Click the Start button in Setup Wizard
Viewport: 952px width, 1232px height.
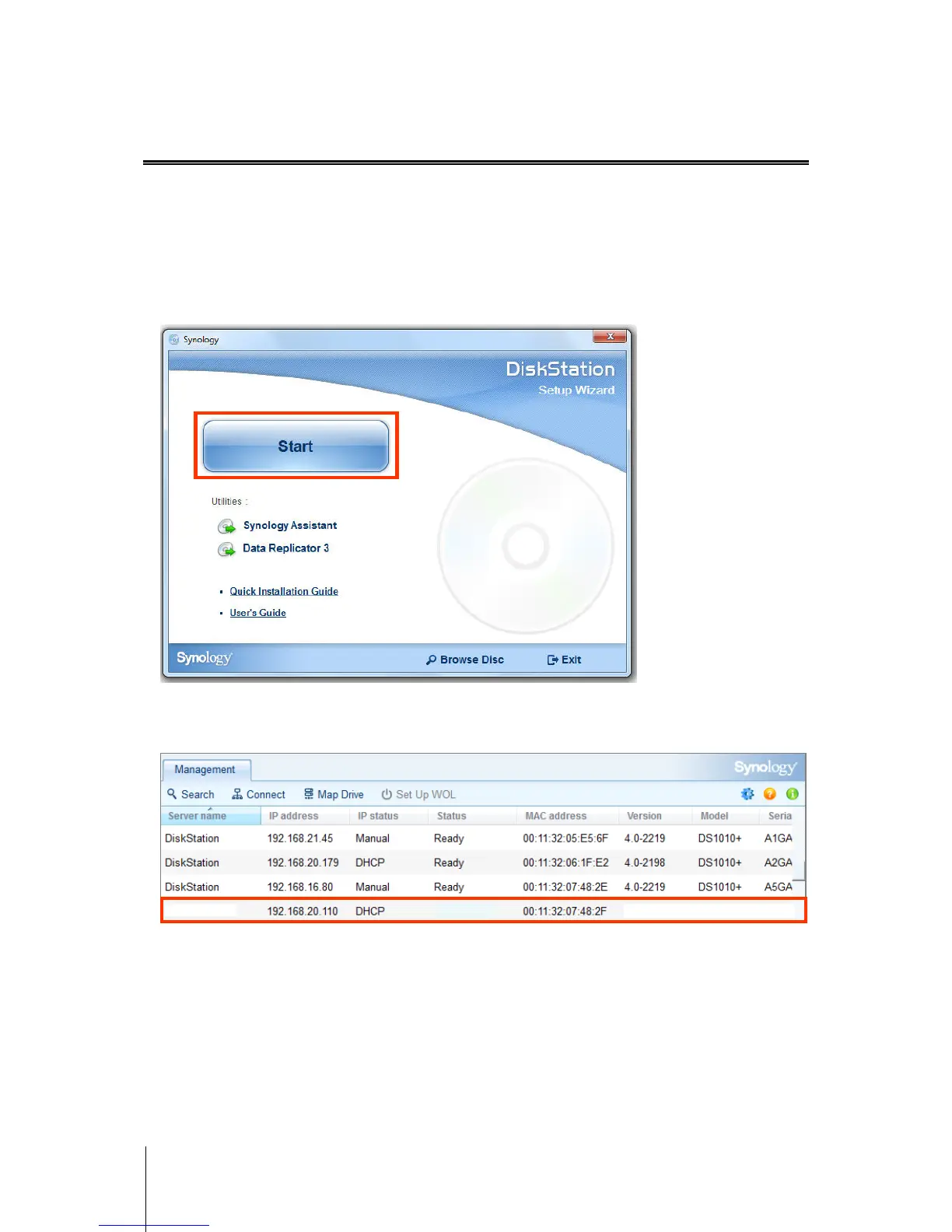[x=296, y=446]
